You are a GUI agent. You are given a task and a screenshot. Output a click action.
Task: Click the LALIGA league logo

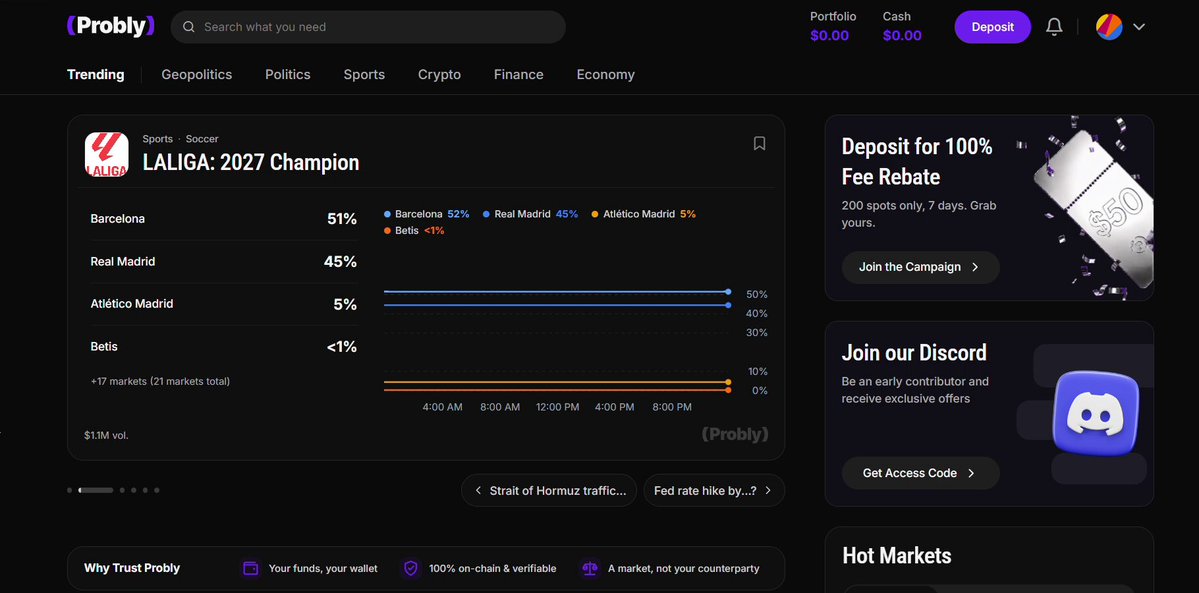(x=106, y=155)
